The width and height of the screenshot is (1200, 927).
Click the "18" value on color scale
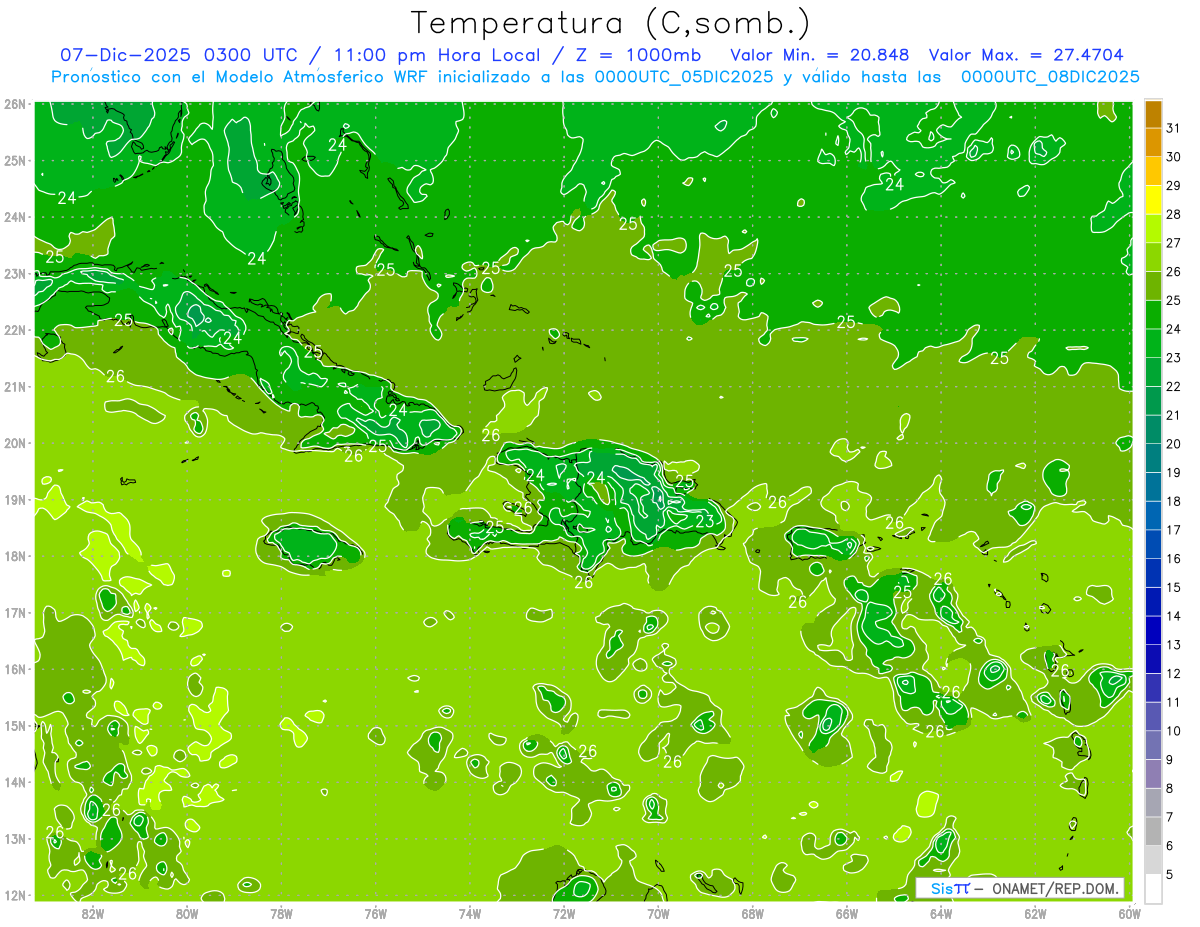coord(1173,501)
